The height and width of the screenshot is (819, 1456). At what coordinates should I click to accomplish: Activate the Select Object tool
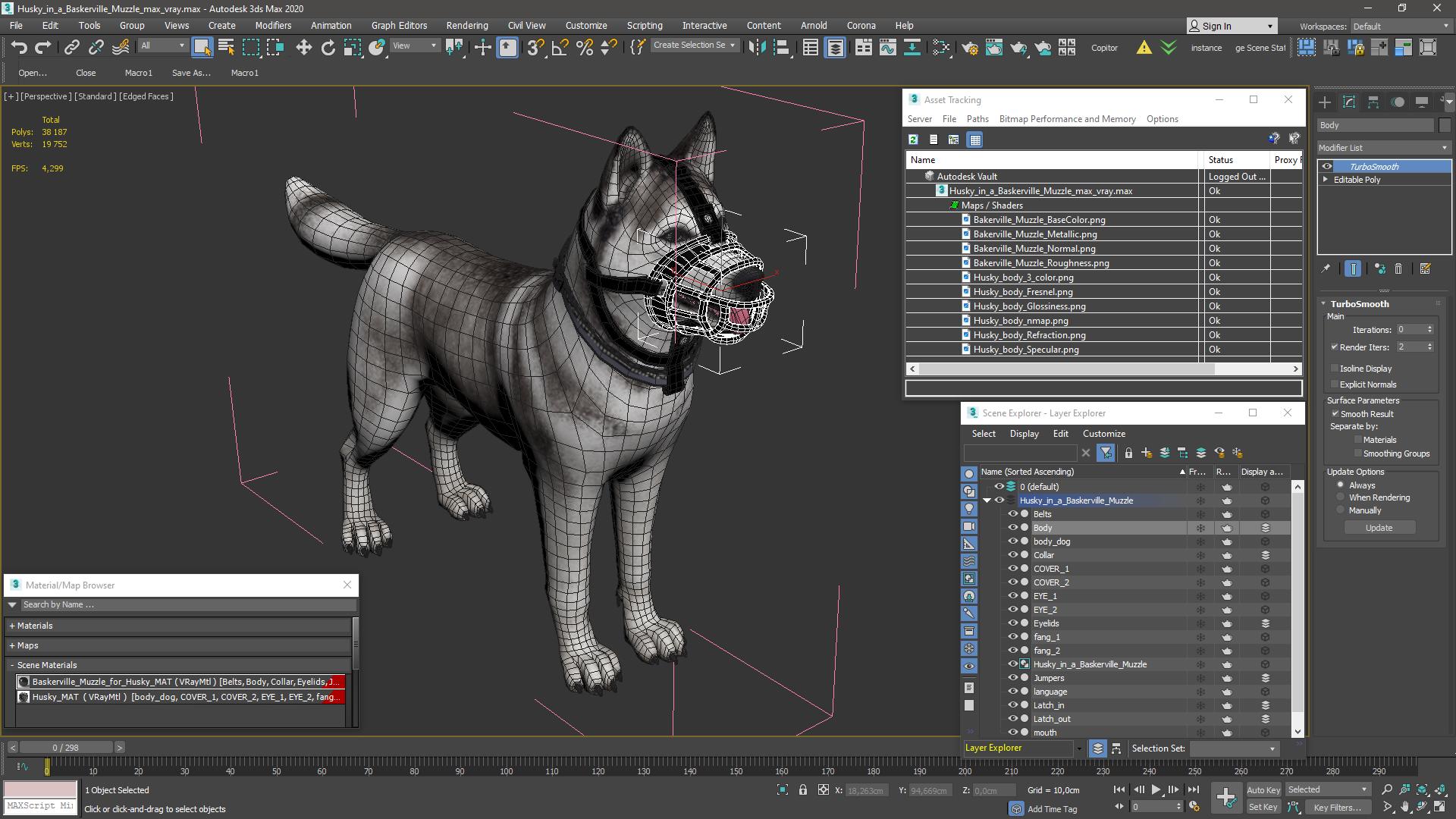(202, 47)
